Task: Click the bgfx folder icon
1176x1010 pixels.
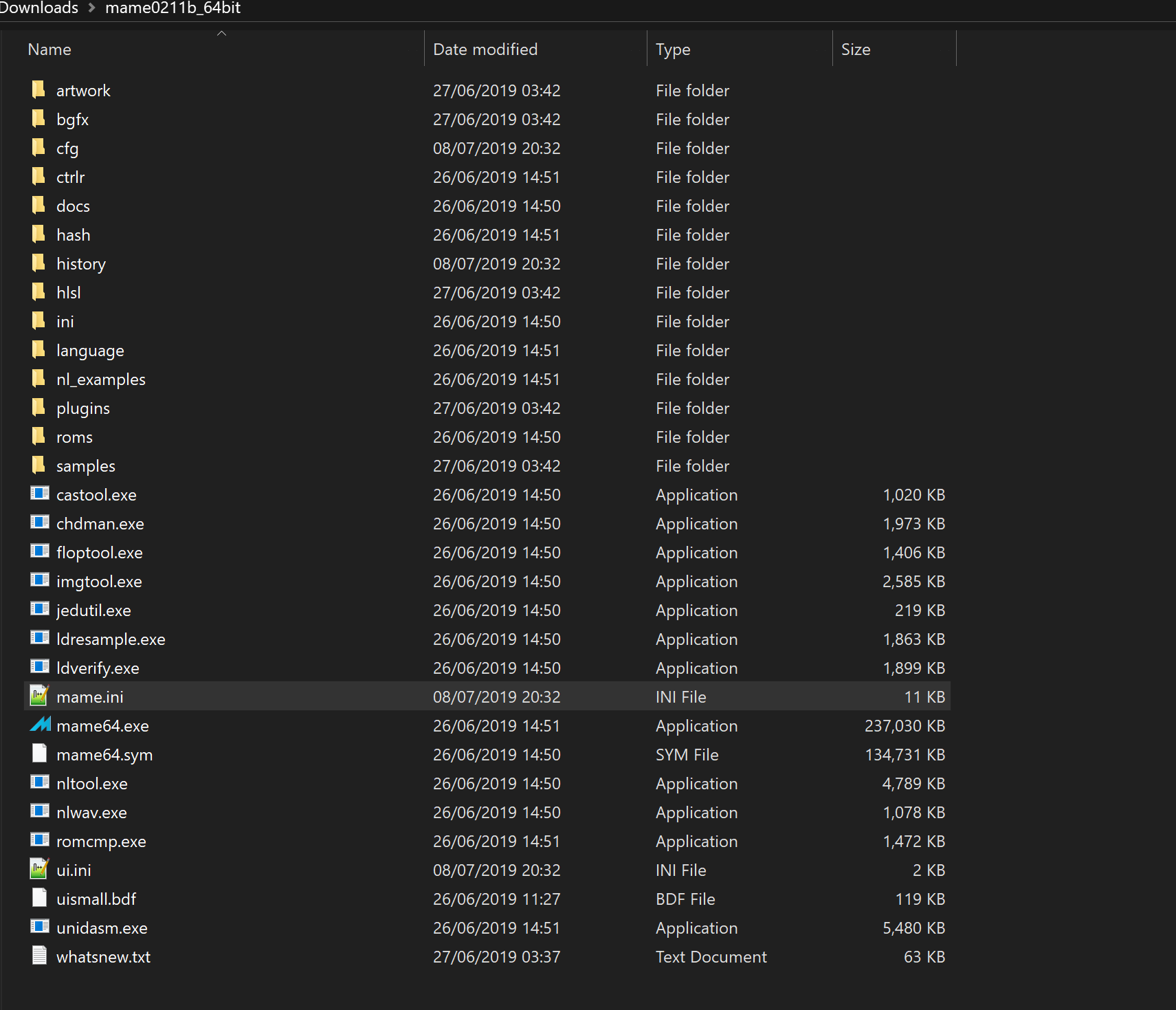Action: click(38, 118)
